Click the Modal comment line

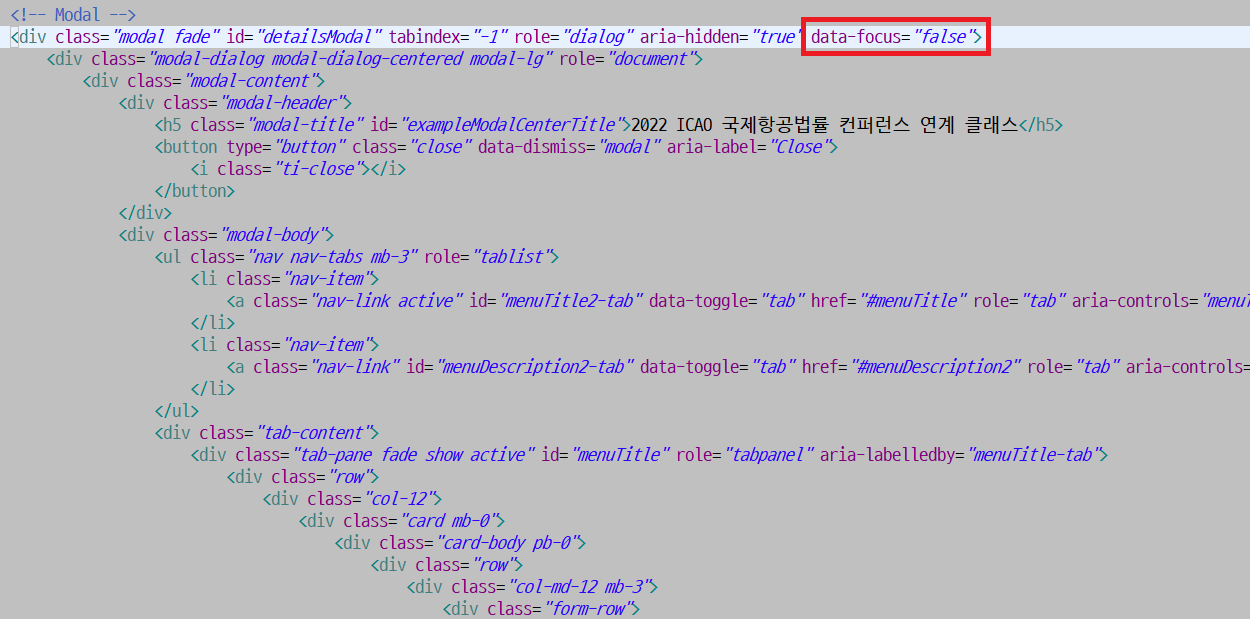click(x=75, y=14)
